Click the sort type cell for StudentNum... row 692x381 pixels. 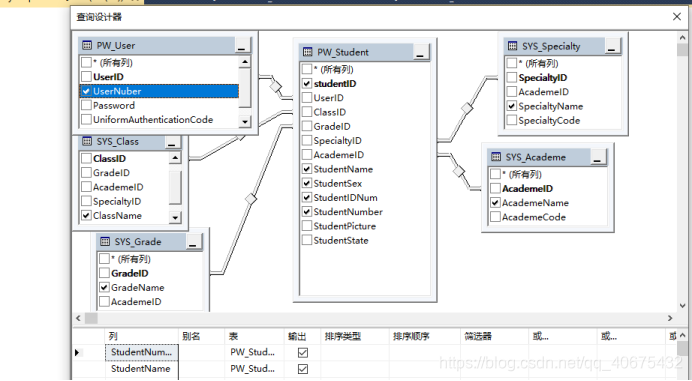tap(355, 352)
